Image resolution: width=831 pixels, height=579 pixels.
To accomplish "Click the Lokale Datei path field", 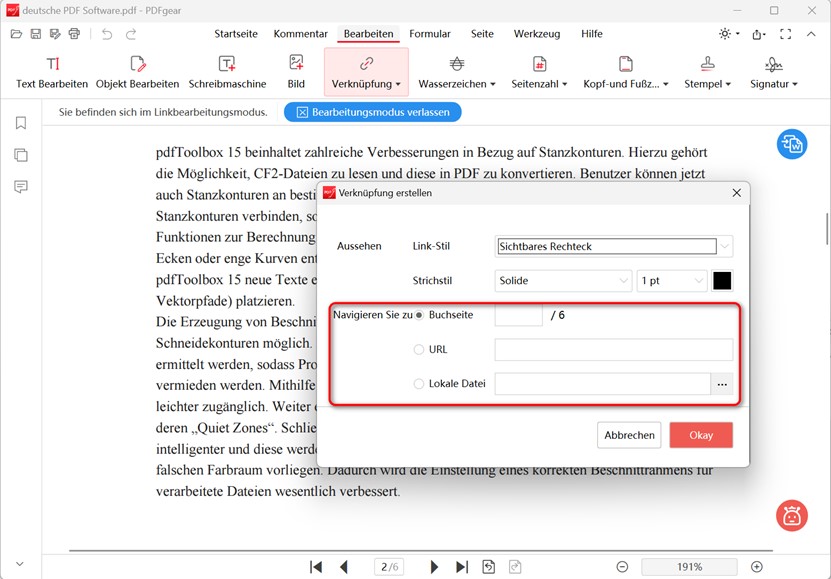I will click(x=603, y=384).
